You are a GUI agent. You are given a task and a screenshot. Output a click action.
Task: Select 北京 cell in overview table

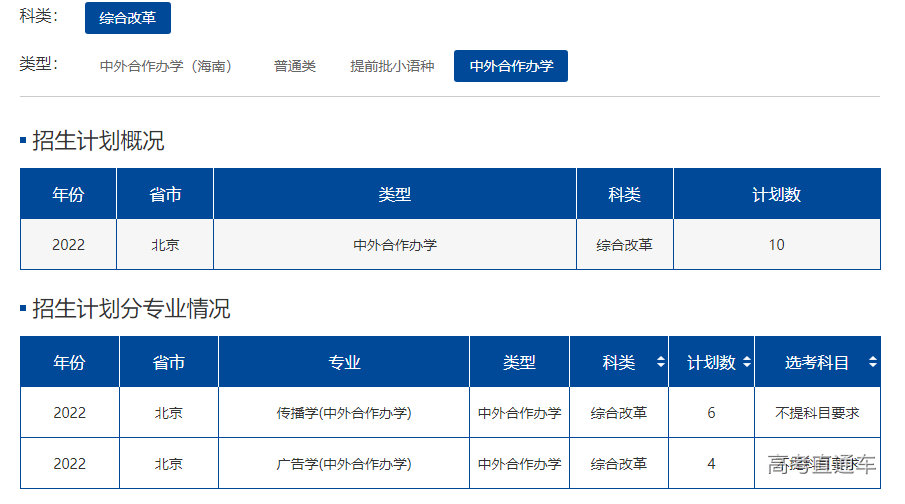click(x=165, y=245)
